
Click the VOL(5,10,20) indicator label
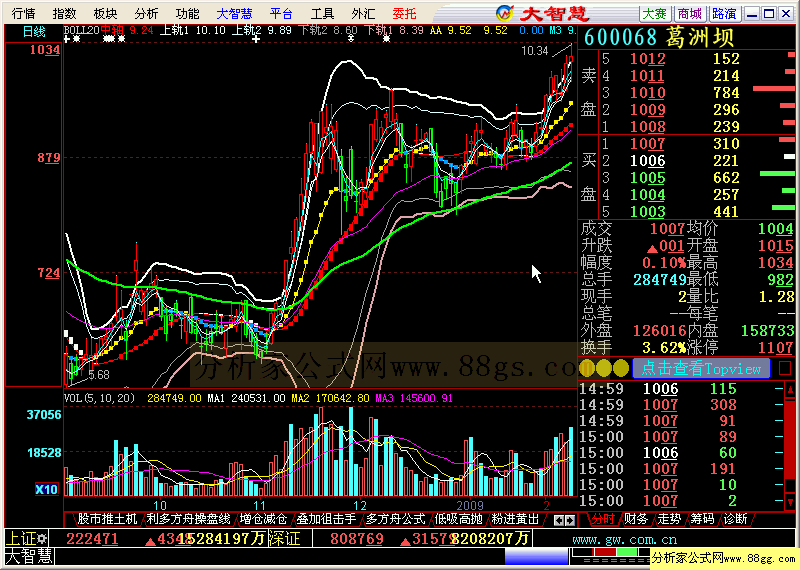[x=99, y=398]
